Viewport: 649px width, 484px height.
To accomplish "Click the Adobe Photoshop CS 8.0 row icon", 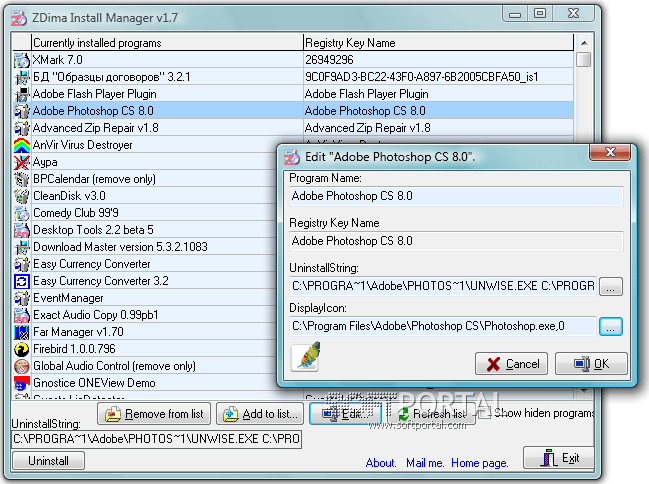I will pos(22,111).
